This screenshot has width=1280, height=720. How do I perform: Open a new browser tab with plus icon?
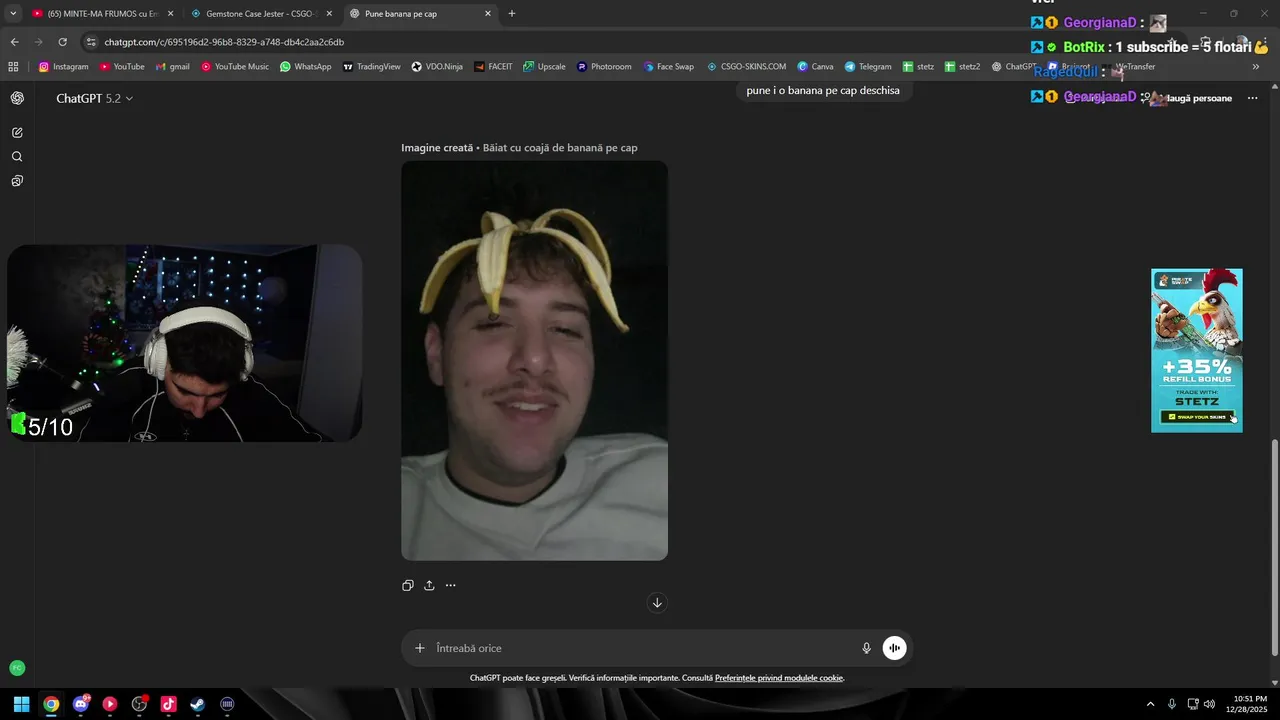click(x=512, y=14)
